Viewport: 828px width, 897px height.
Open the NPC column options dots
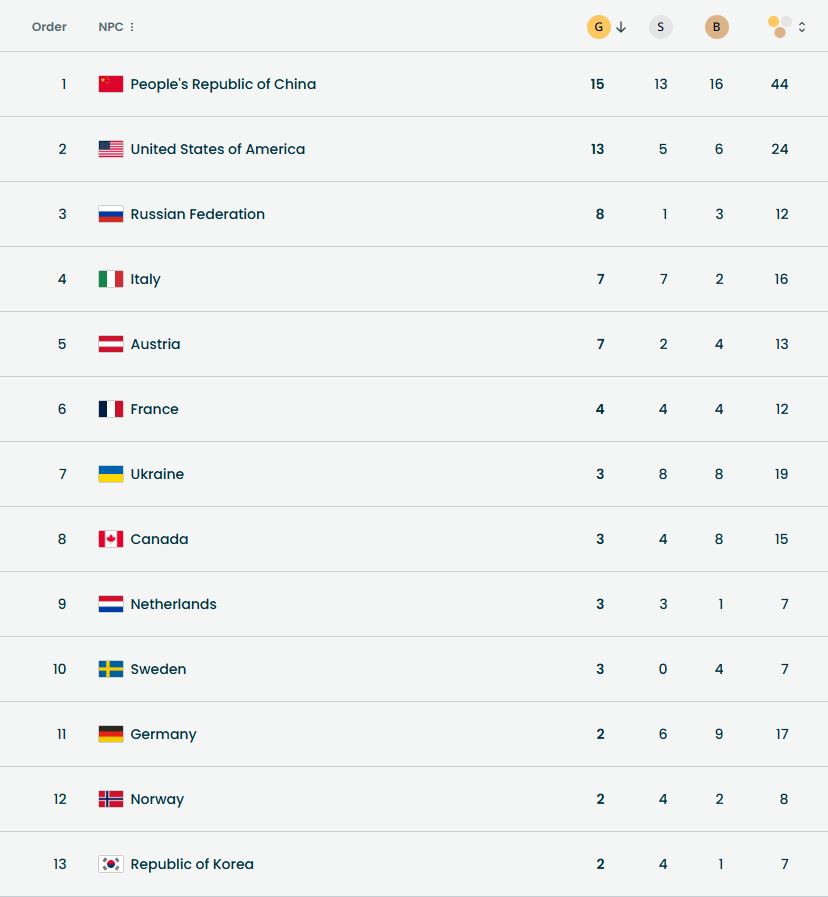pos(132,27)
